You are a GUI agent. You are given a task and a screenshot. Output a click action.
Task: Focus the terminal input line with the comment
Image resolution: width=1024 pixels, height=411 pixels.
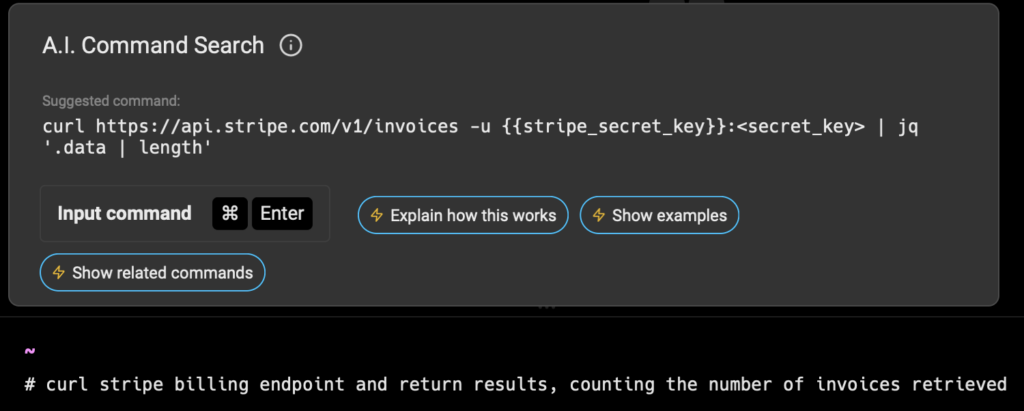[515, 384]
